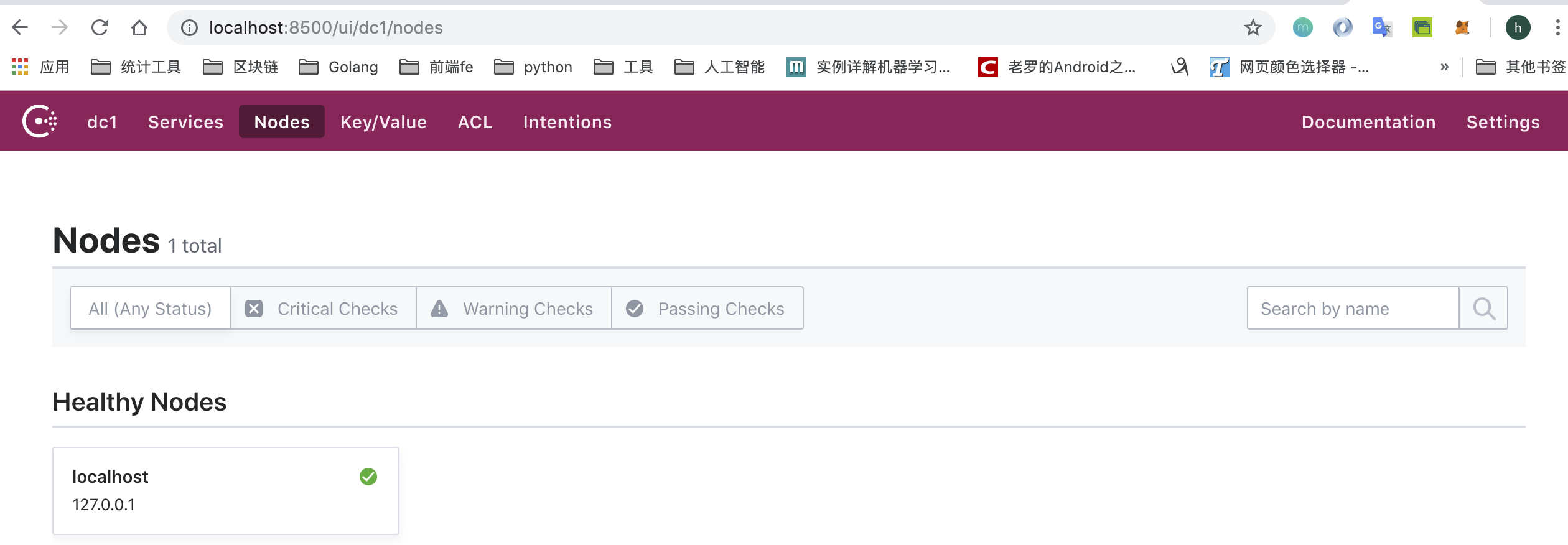Image resolution: width=1568 pixels, height=545 pixels.
Task: Toggle the Critical Checks filter
Action: click(324, 308)
